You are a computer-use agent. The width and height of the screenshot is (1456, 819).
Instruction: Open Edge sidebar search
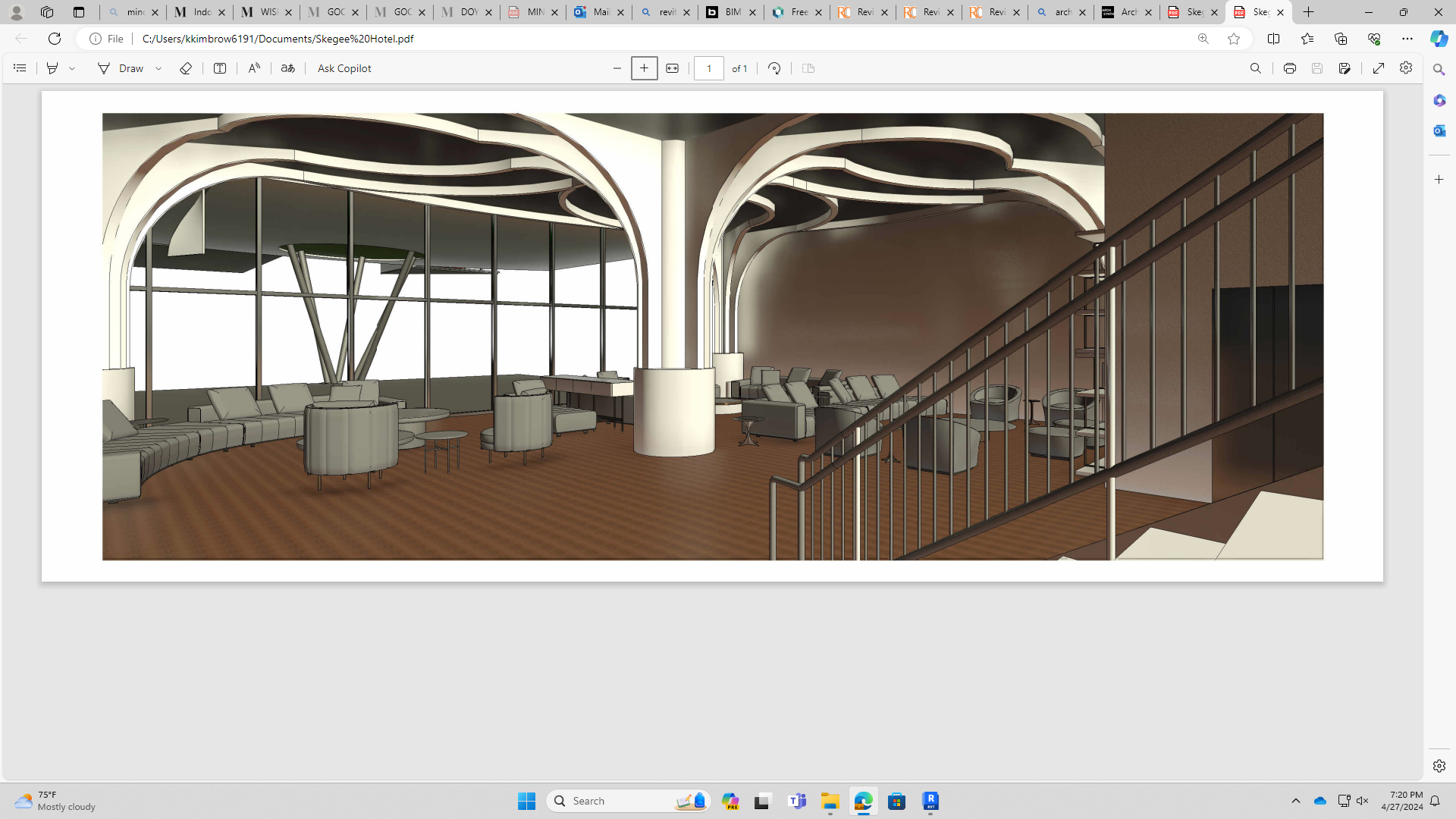pos(1439,70)
